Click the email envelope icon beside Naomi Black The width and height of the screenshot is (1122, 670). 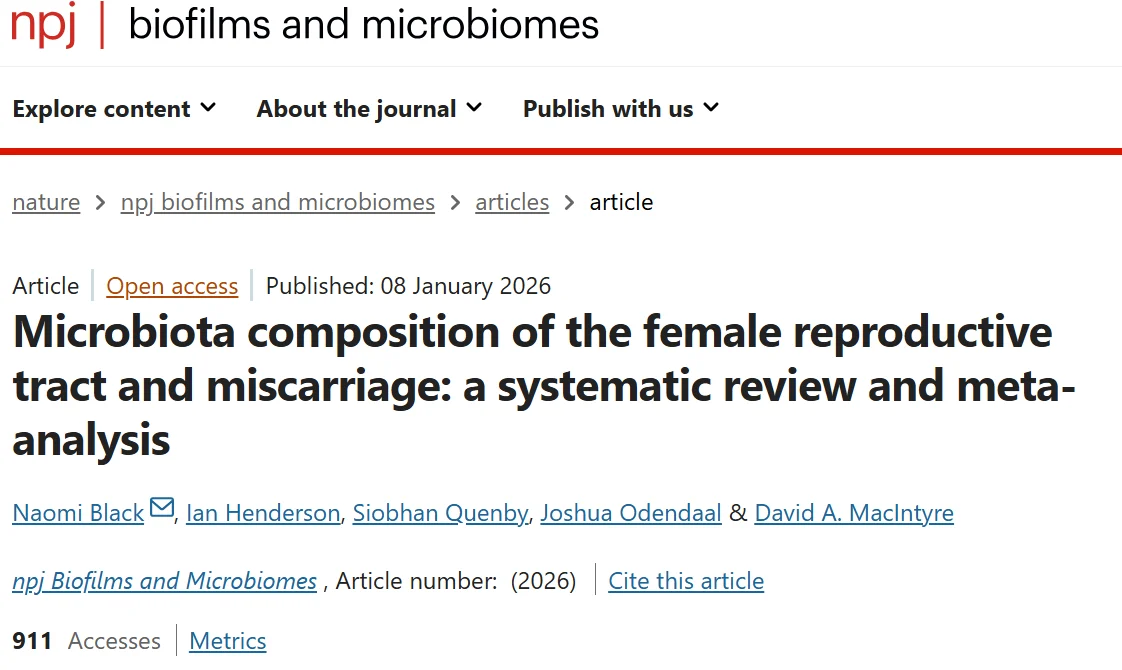pyautogui.click(x=161, y=510)
